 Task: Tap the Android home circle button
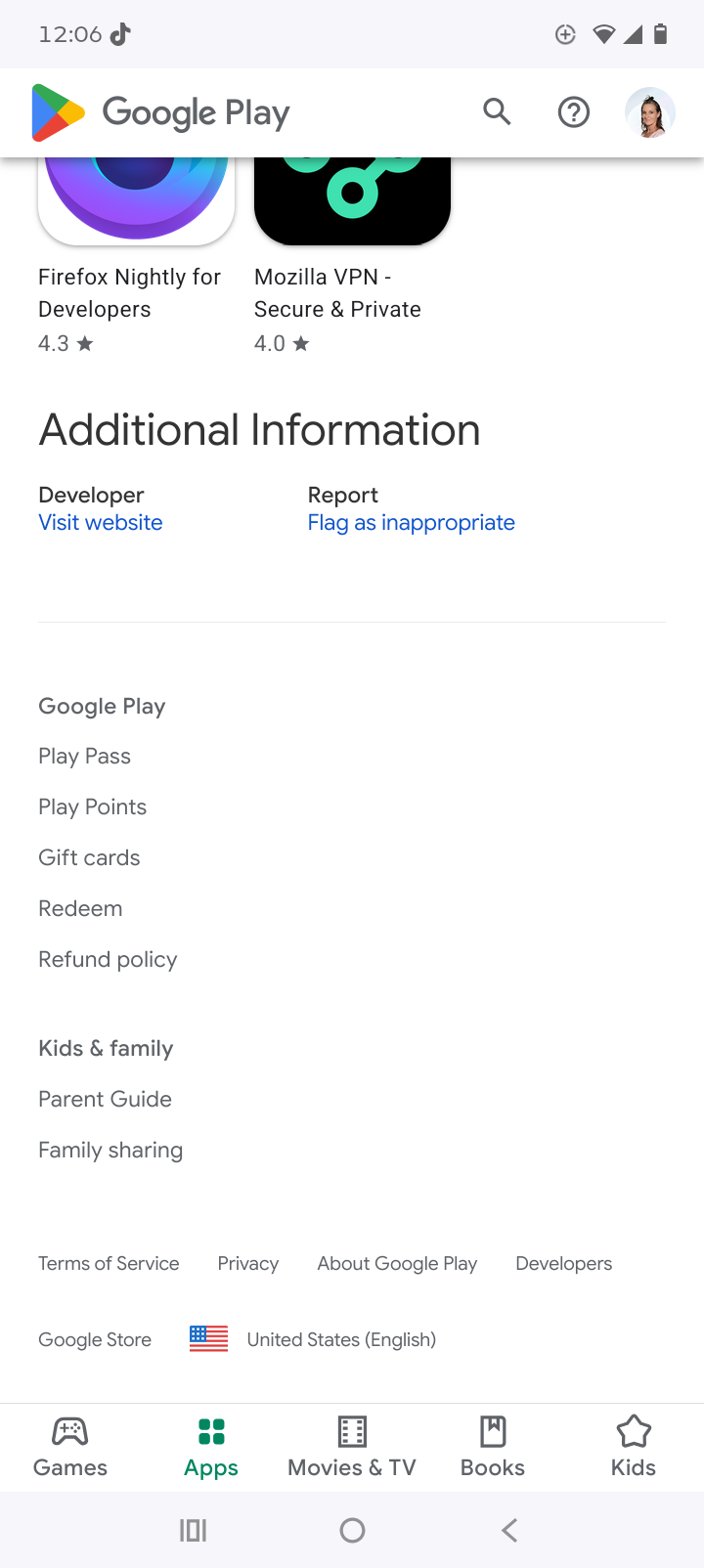[352, 1530]
